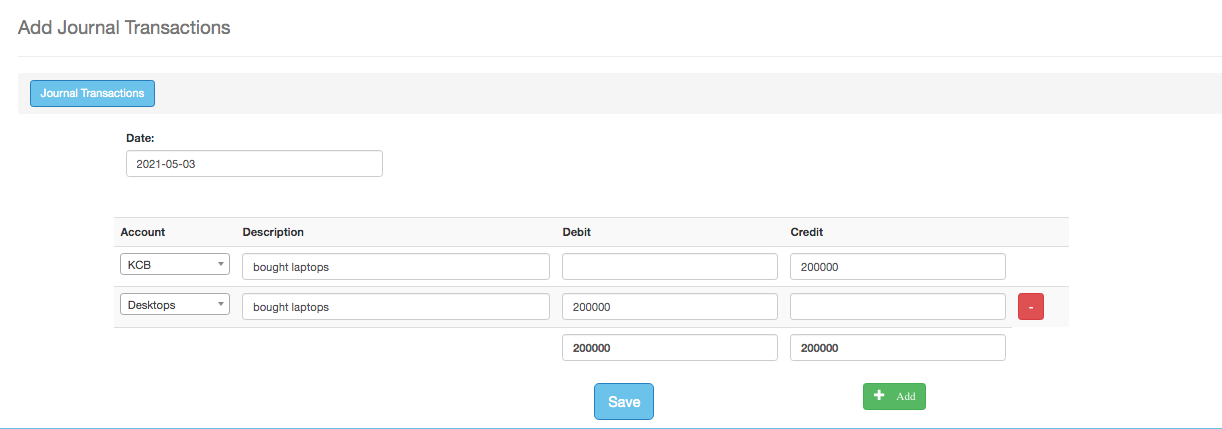Select the empty Credit field in Desktops row
Screen dimensions: 1222x429
[897, 306]
